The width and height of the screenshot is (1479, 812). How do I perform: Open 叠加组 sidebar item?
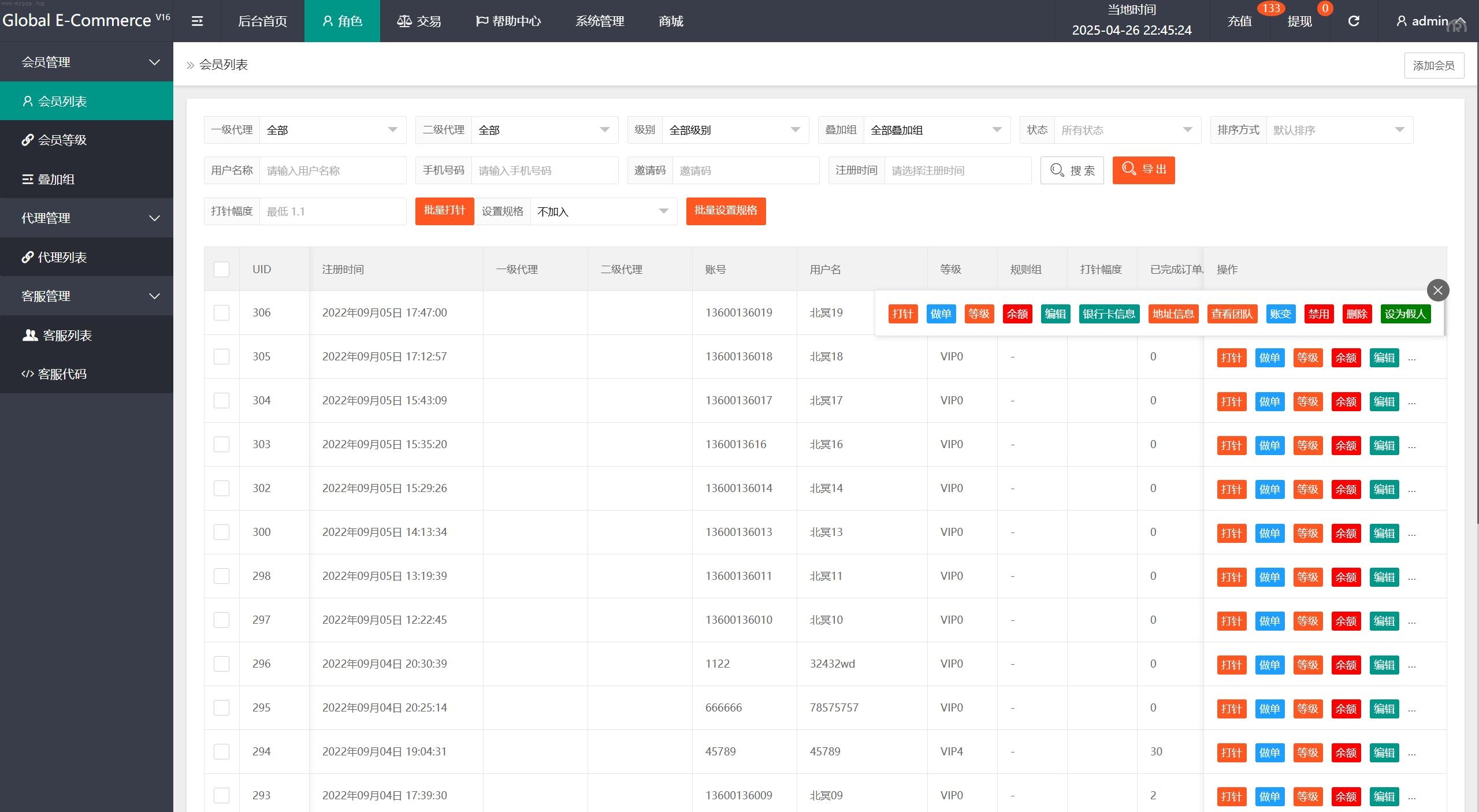pos(56,179)
